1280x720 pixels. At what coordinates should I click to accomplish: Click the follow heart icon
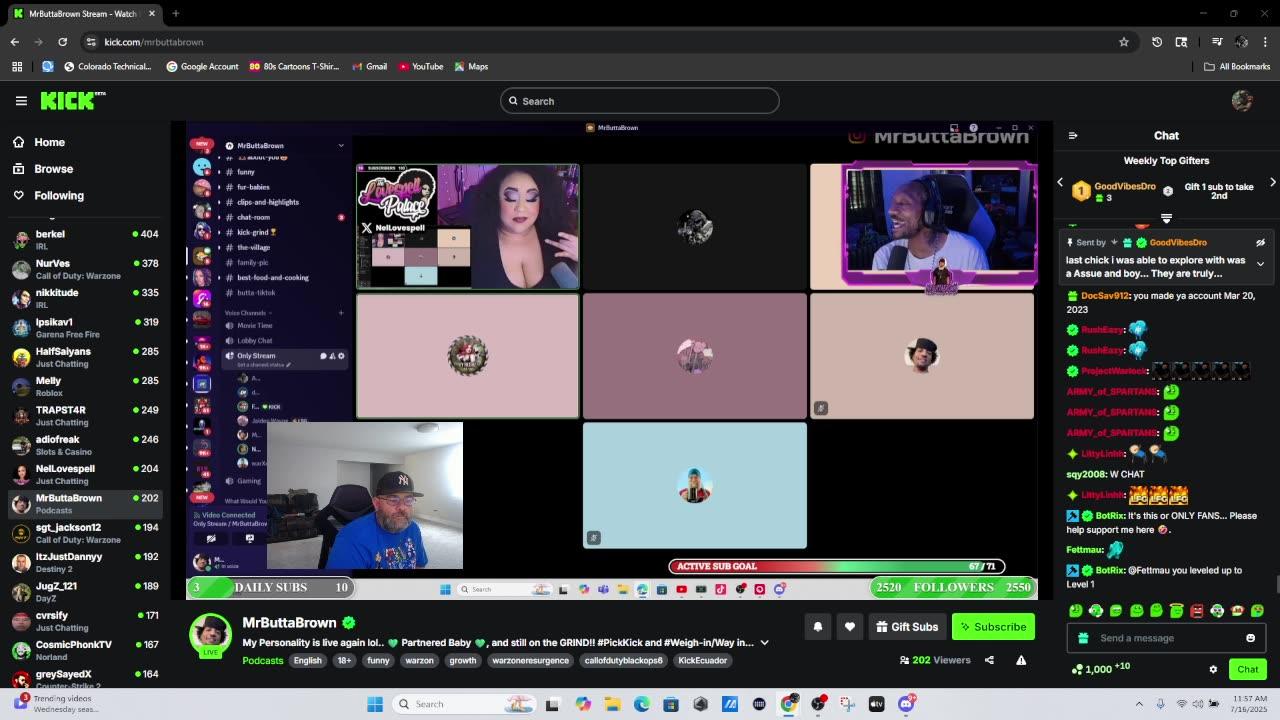(x=849, y=627)
